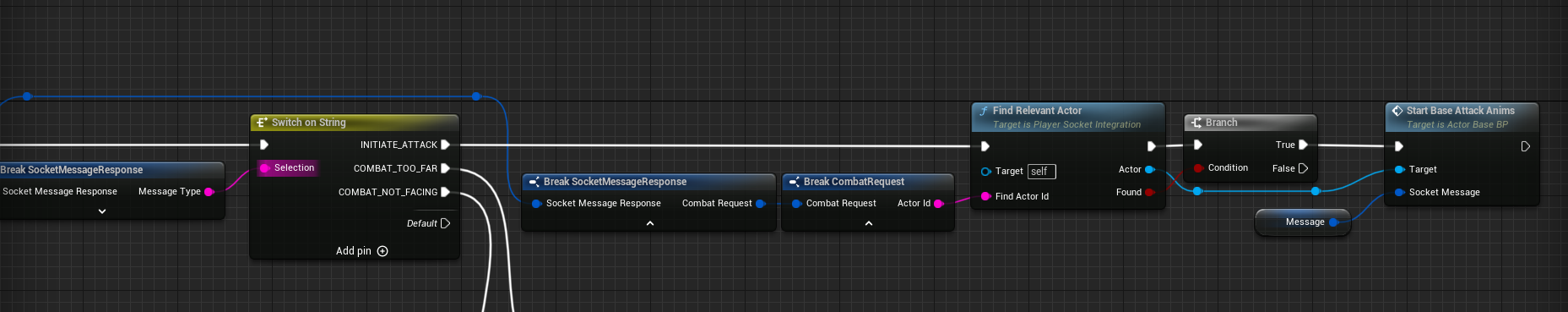
Task: Select the Break CombatRequest node title
Action: [x=854, y=182]
